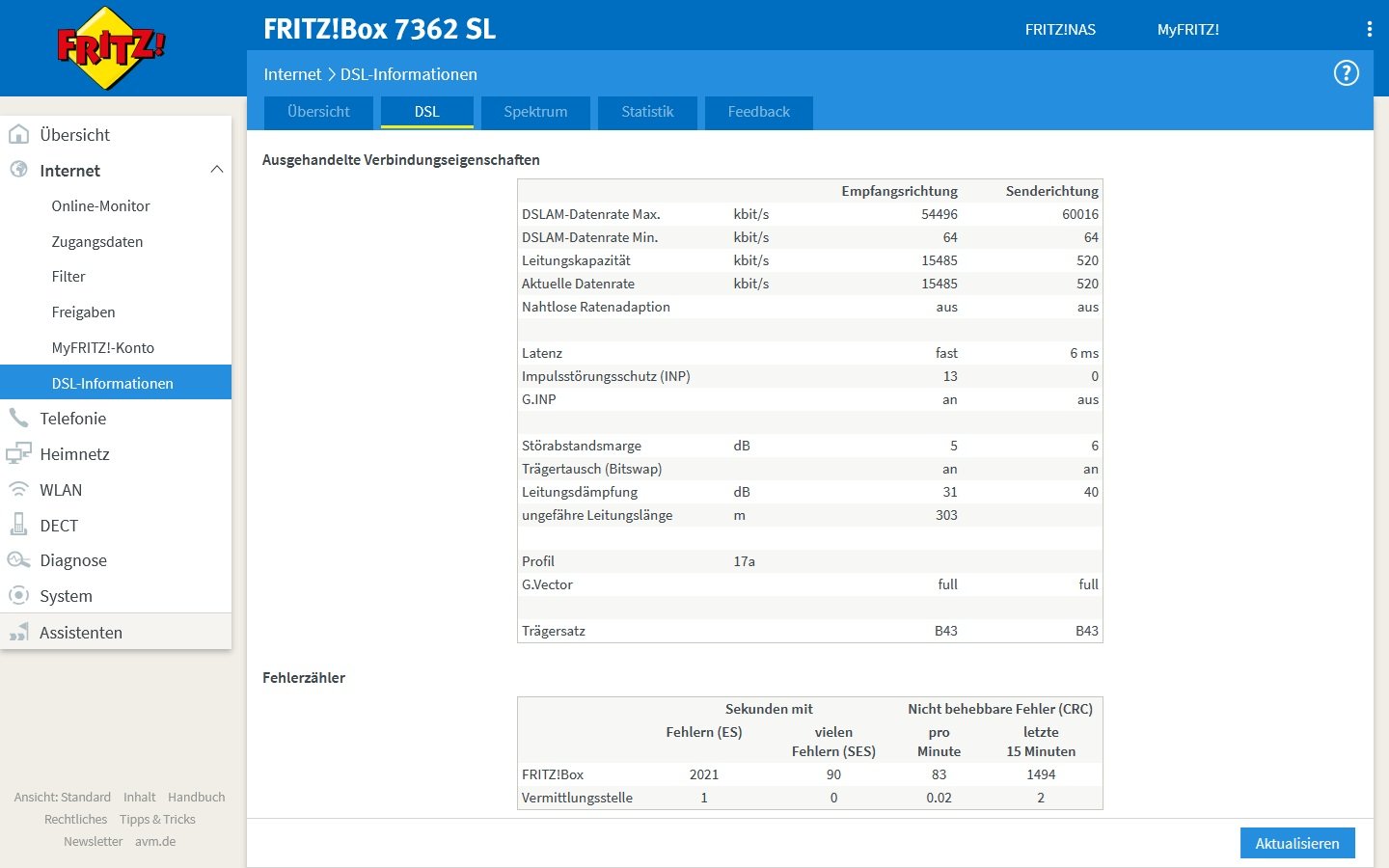This screenshot has height=868, width=1389.
Task: Click the Trägersatz row label
Action: (554, 631)
